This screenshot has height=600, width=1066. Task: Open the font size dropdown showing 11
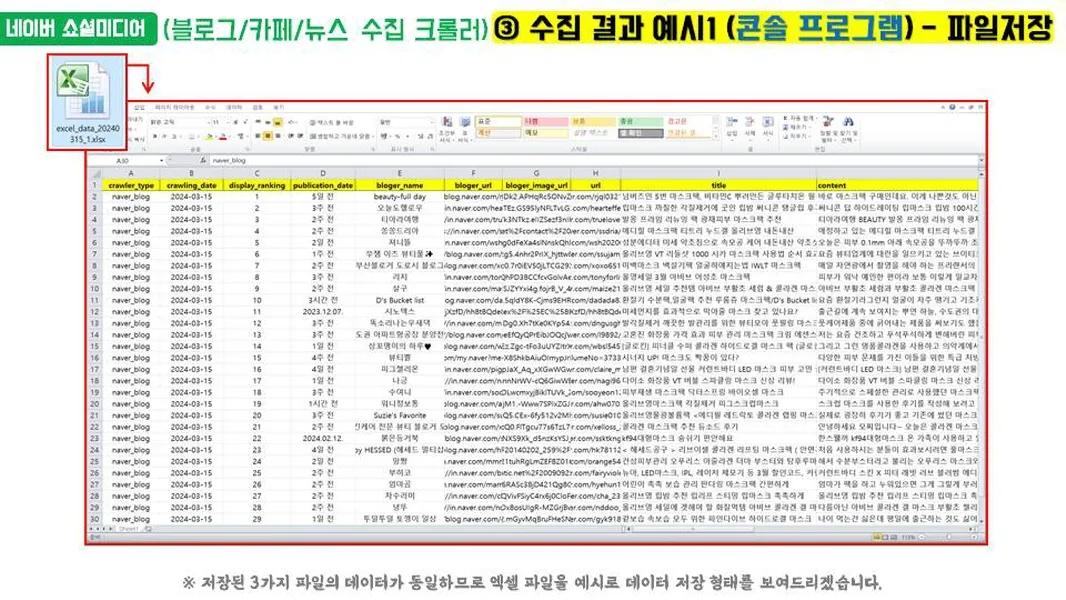tap(228, 122)
